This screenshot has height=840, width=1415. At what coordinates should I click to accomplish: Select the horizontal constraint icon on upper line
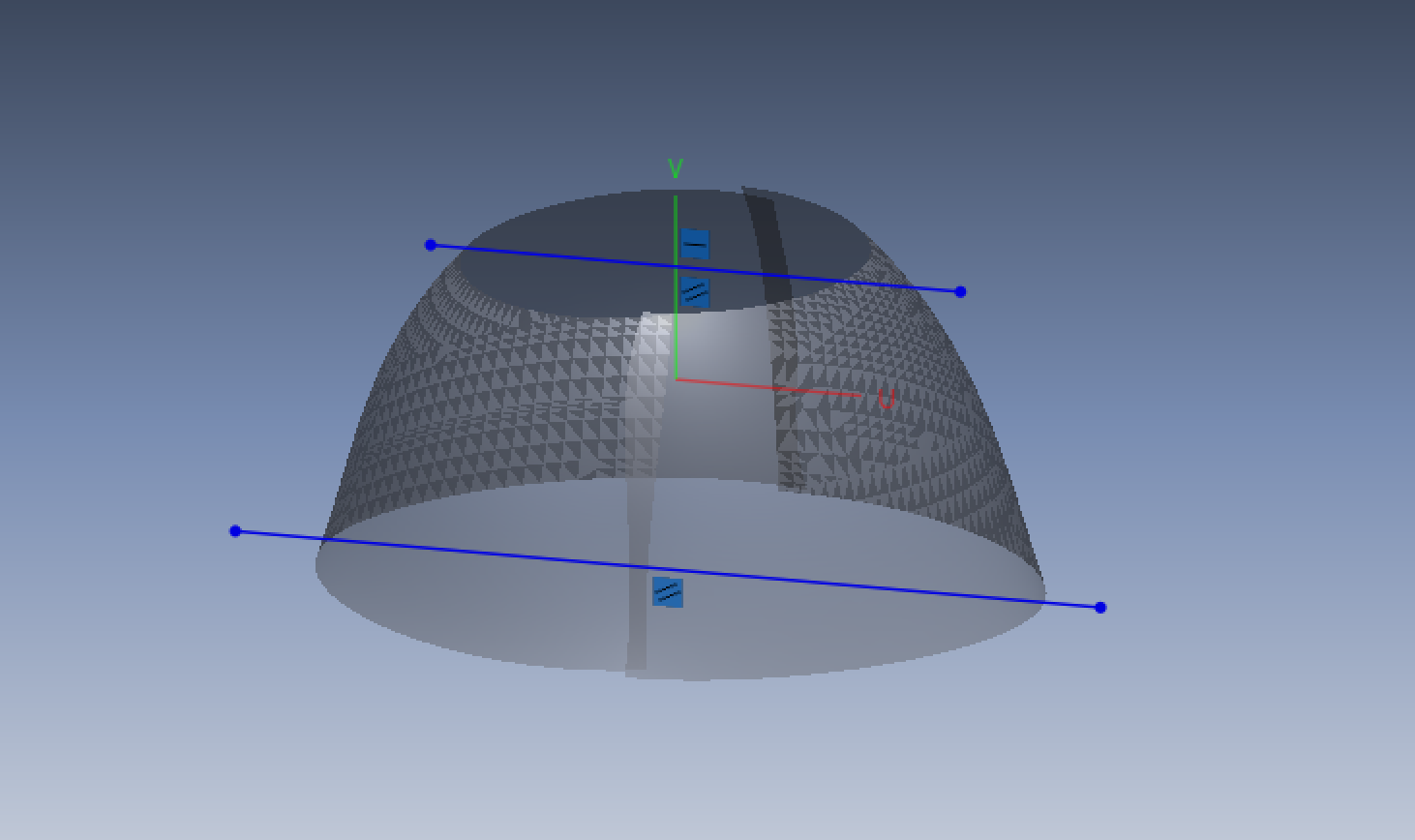[695, 244]
